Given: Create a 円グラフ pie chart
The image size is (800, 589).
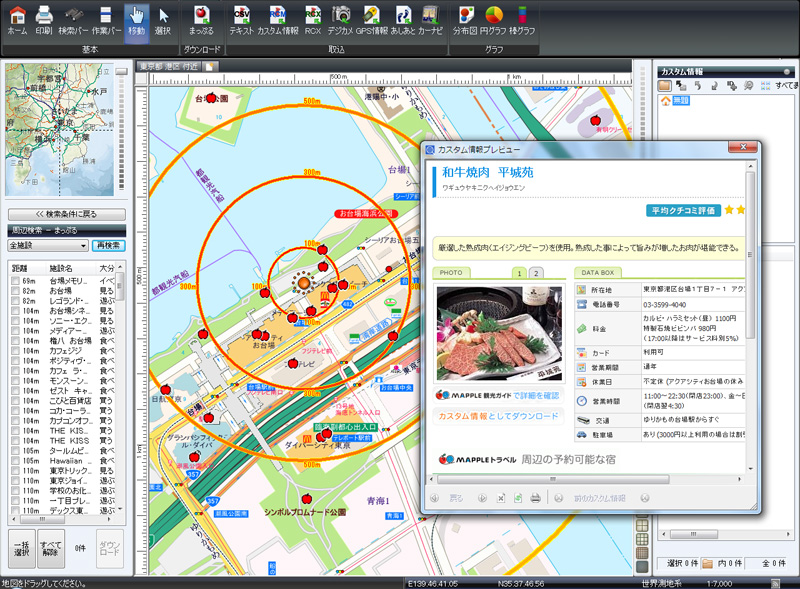Looking at the screenshot, I should (x=493, y=20).
